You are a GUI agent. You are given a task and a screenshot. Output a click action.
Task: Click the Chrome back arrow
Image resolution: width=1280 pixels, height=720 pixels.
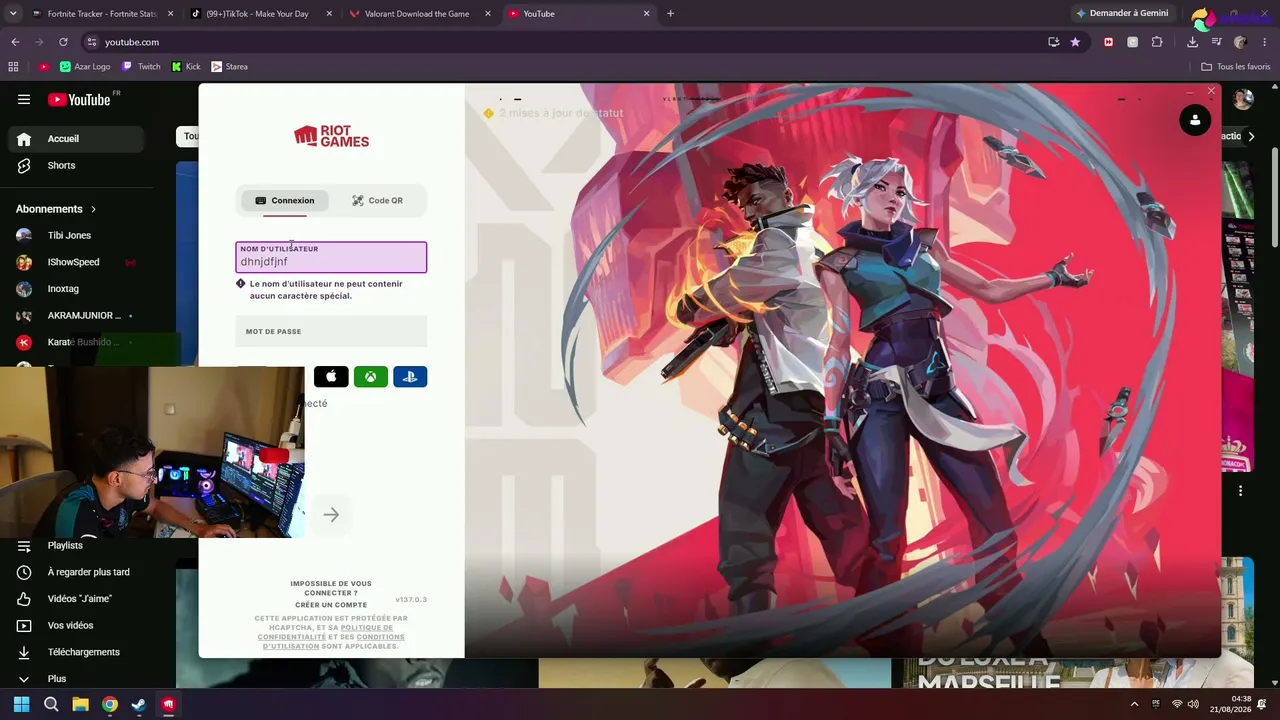pos(15,42)
